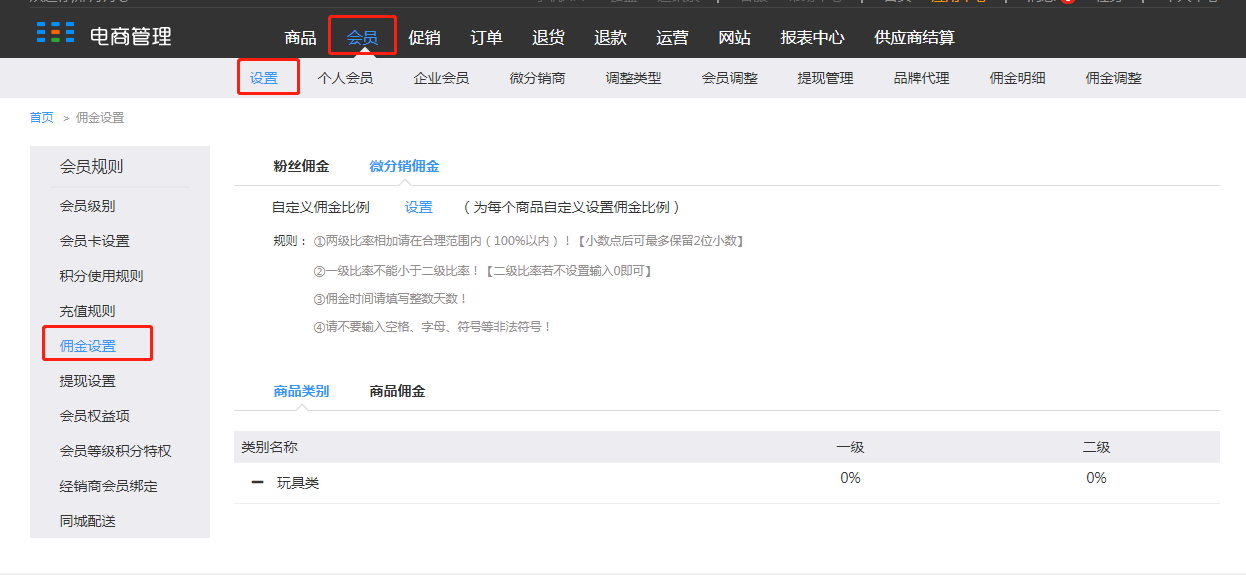Screen dimensions: 1246x575
Task: Open 充值规则 in the sidebar
Action: tap(87, 311)
